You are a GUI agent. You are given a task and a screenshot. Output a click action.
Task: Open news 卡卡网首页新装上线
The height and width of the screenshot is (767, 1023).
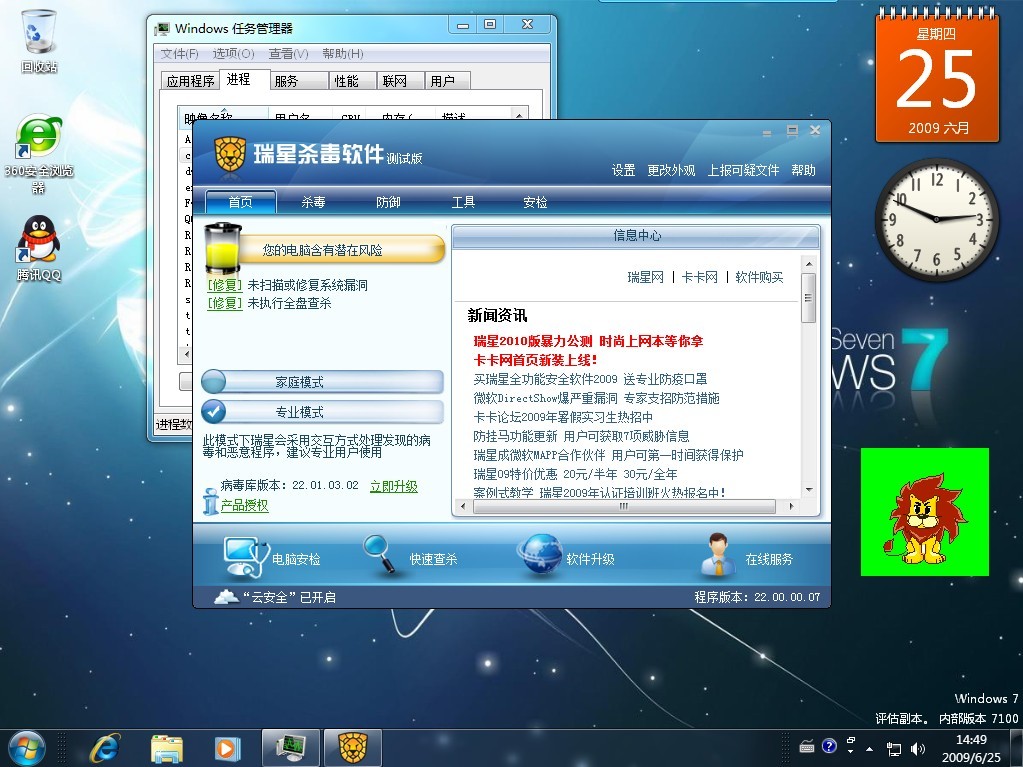coord(535,360)
